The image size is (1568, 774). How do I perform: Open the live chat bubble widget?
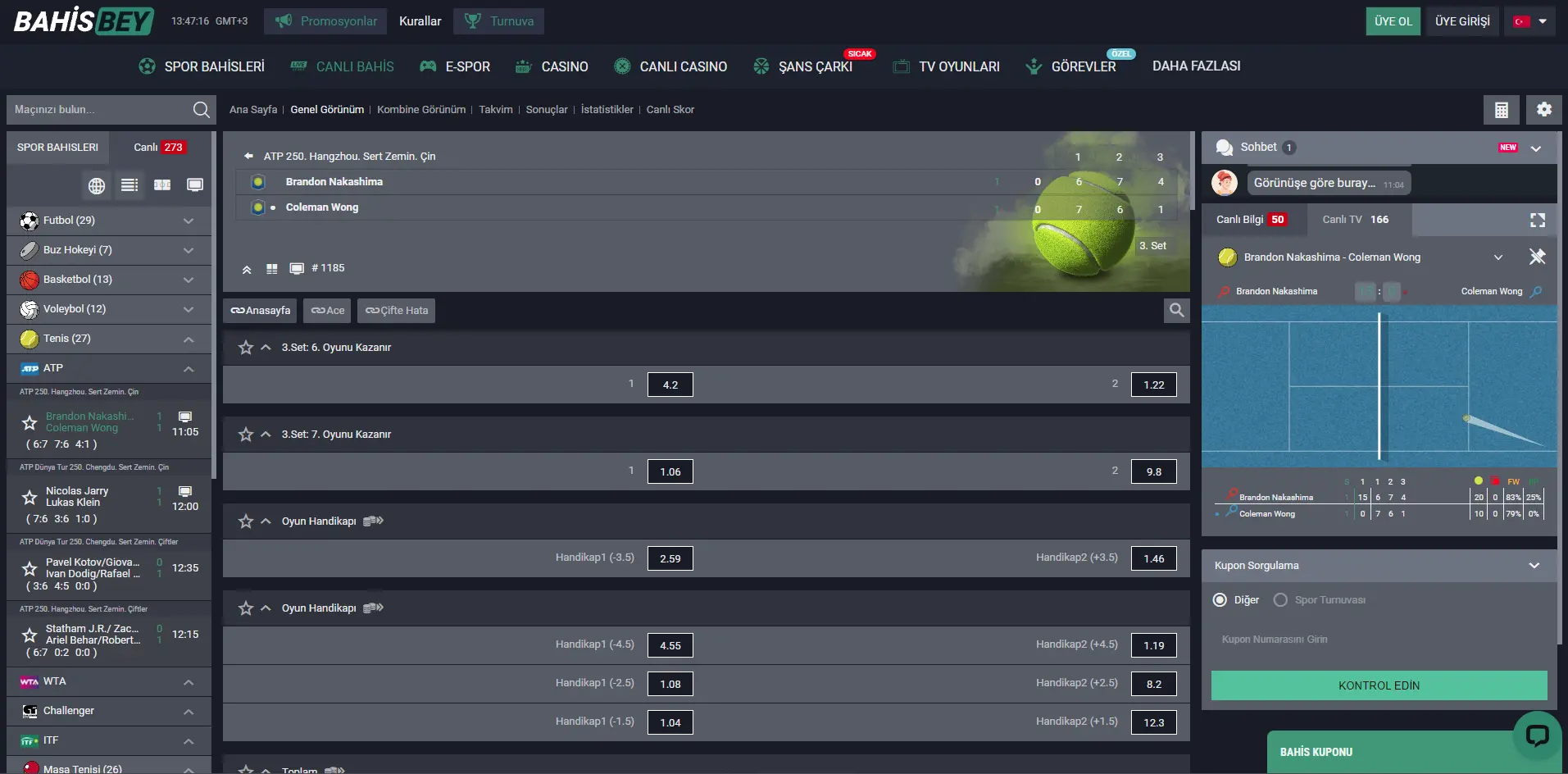1537,735
